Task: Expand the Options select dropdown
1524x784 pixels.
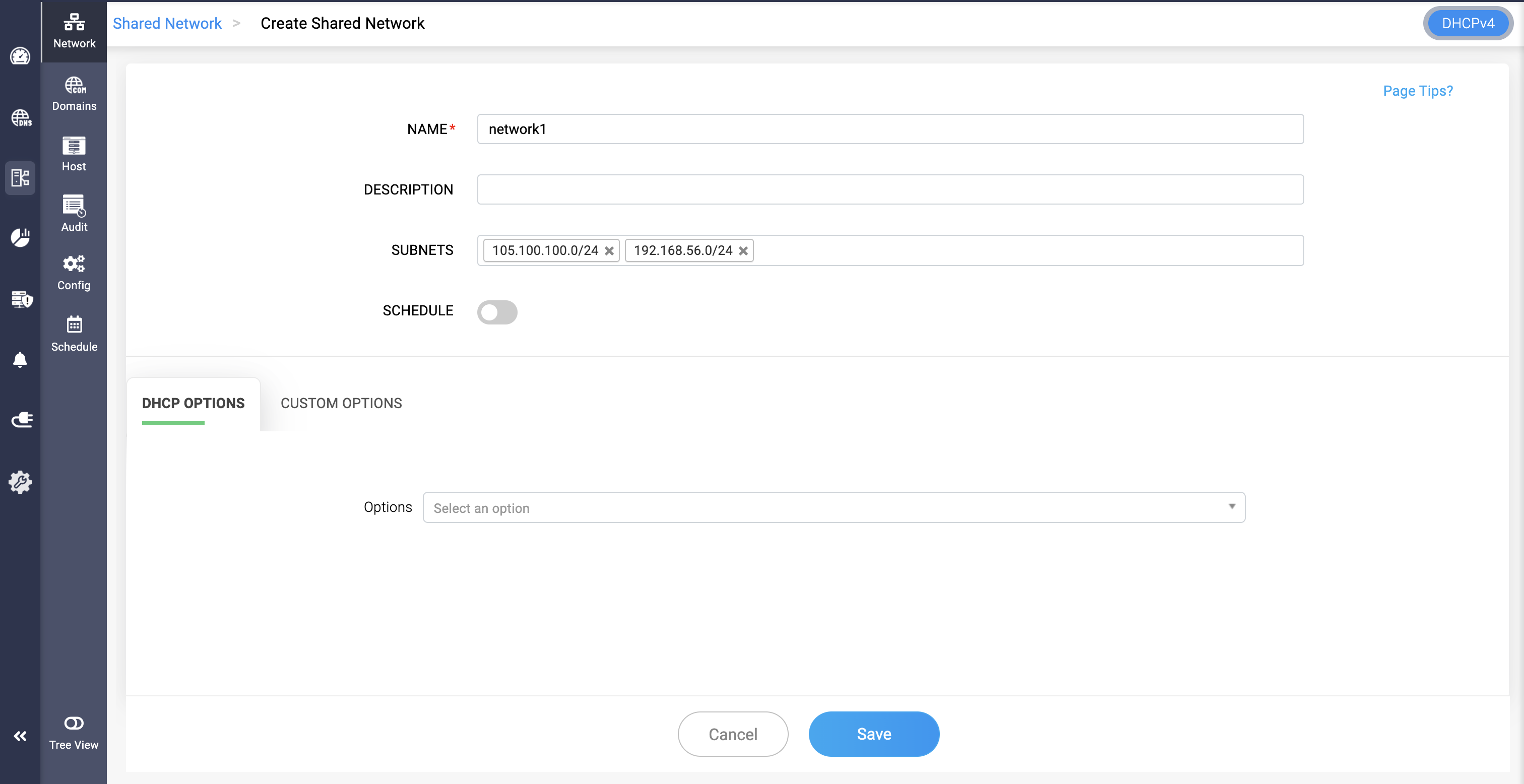Action: click(x=834, y=507)
